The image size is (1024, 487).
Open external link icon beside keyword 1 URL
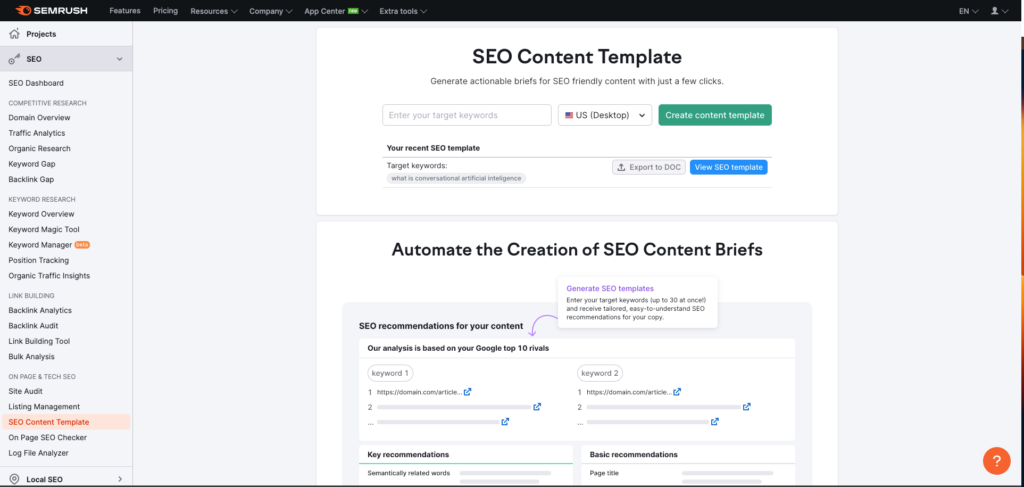pos(468,393)
